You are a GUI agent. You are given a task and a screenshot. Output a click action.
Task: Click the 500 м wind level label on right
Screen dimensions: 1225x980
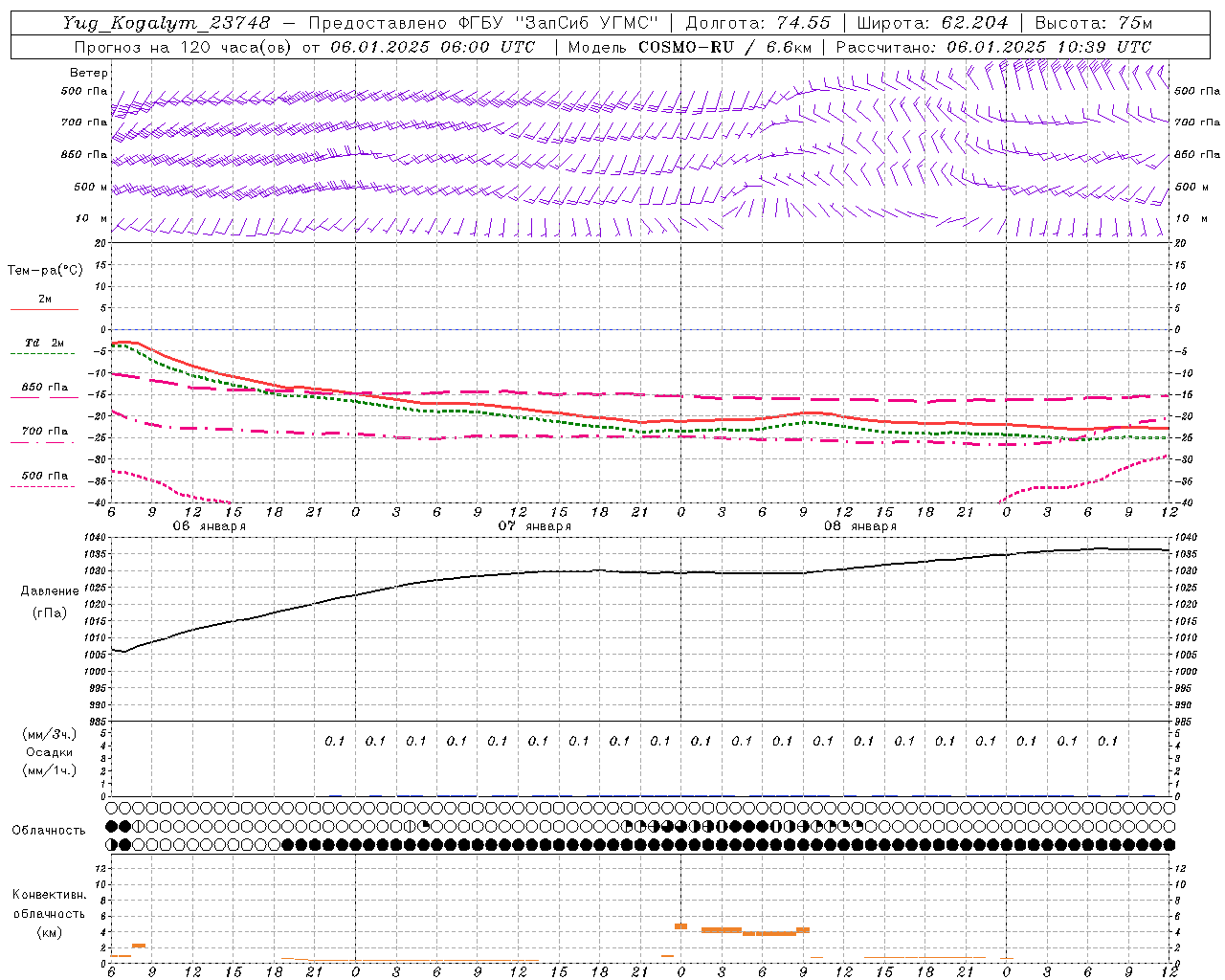[x=1192, y=187]
